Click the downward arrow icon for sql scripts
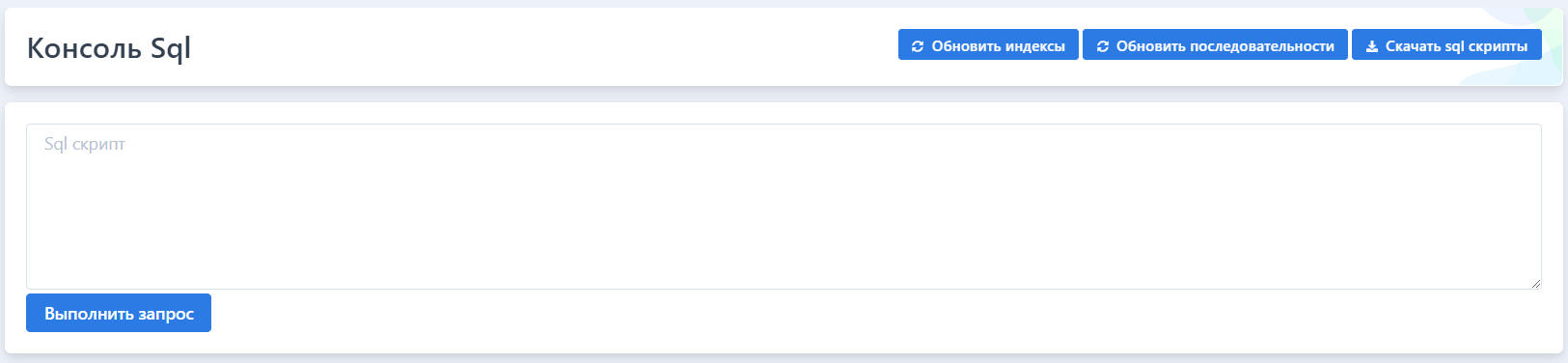The image size is (1568, 363). 1372,46
